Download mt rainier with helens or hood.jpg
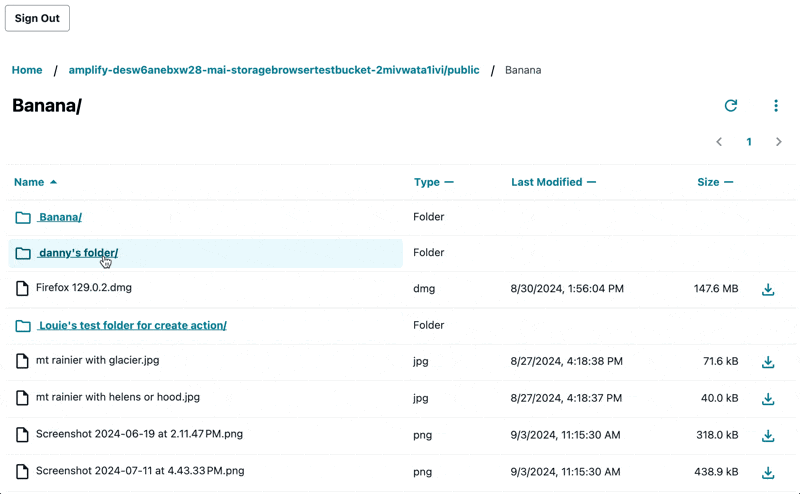The image size is (800, 494). pyautogui.click(x=768, y=399)
